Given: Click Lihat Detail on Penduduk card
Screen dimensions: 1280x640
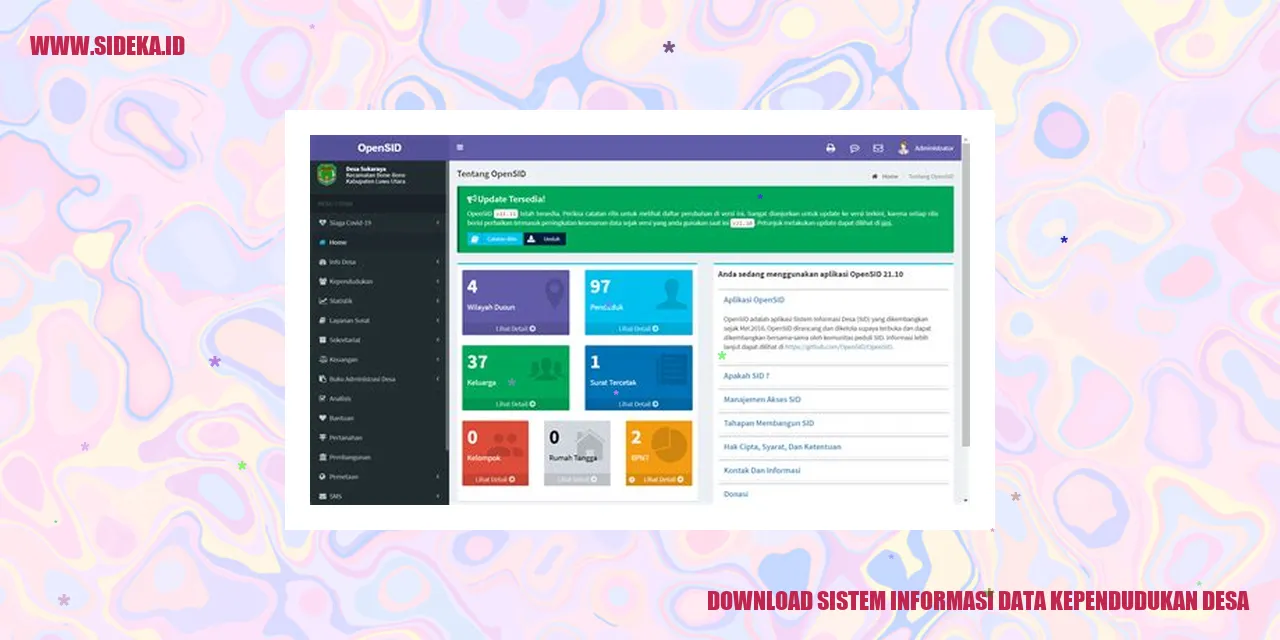Looking at the screenshot, I should [638, 328].
